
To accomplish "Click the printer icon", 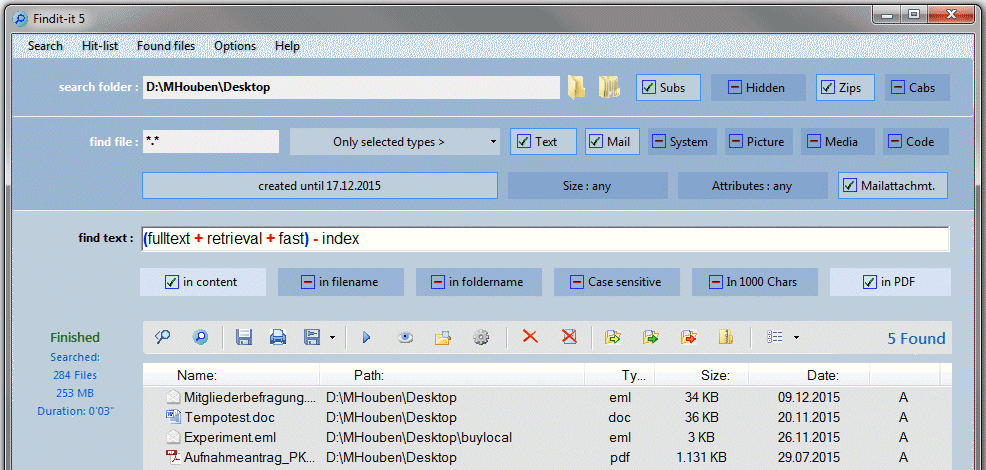I will click(x=278, y=337).
